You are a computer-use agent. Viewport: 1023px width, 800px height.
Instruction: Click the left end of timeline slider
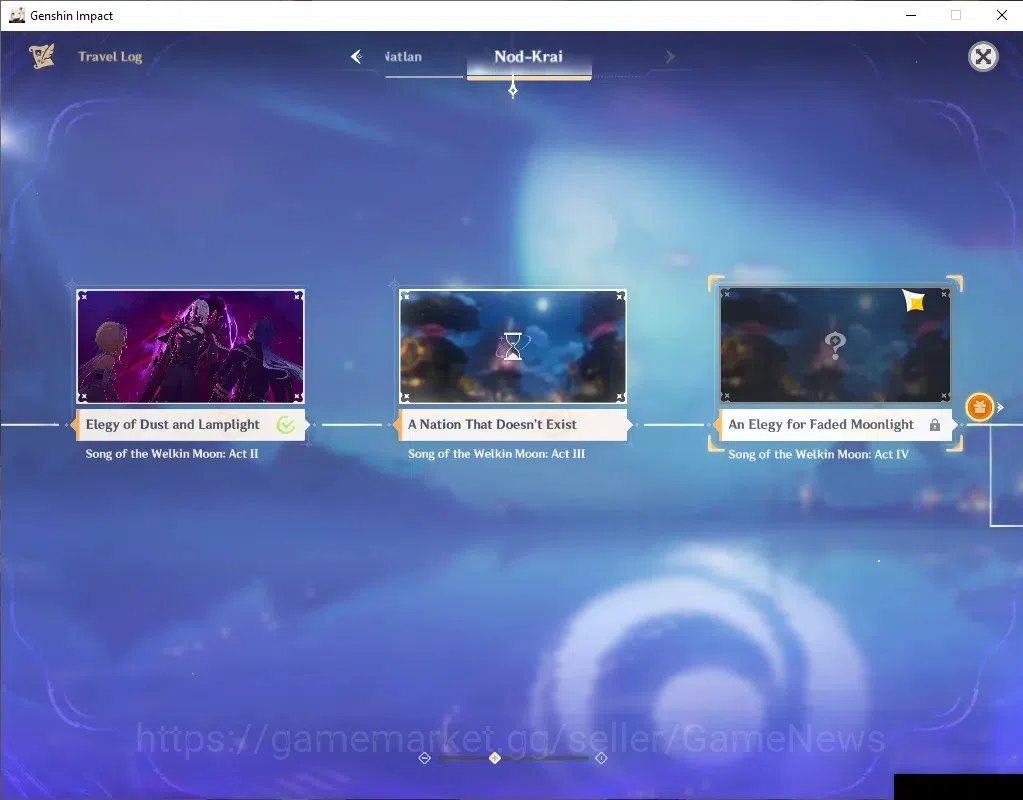point(425,758)
